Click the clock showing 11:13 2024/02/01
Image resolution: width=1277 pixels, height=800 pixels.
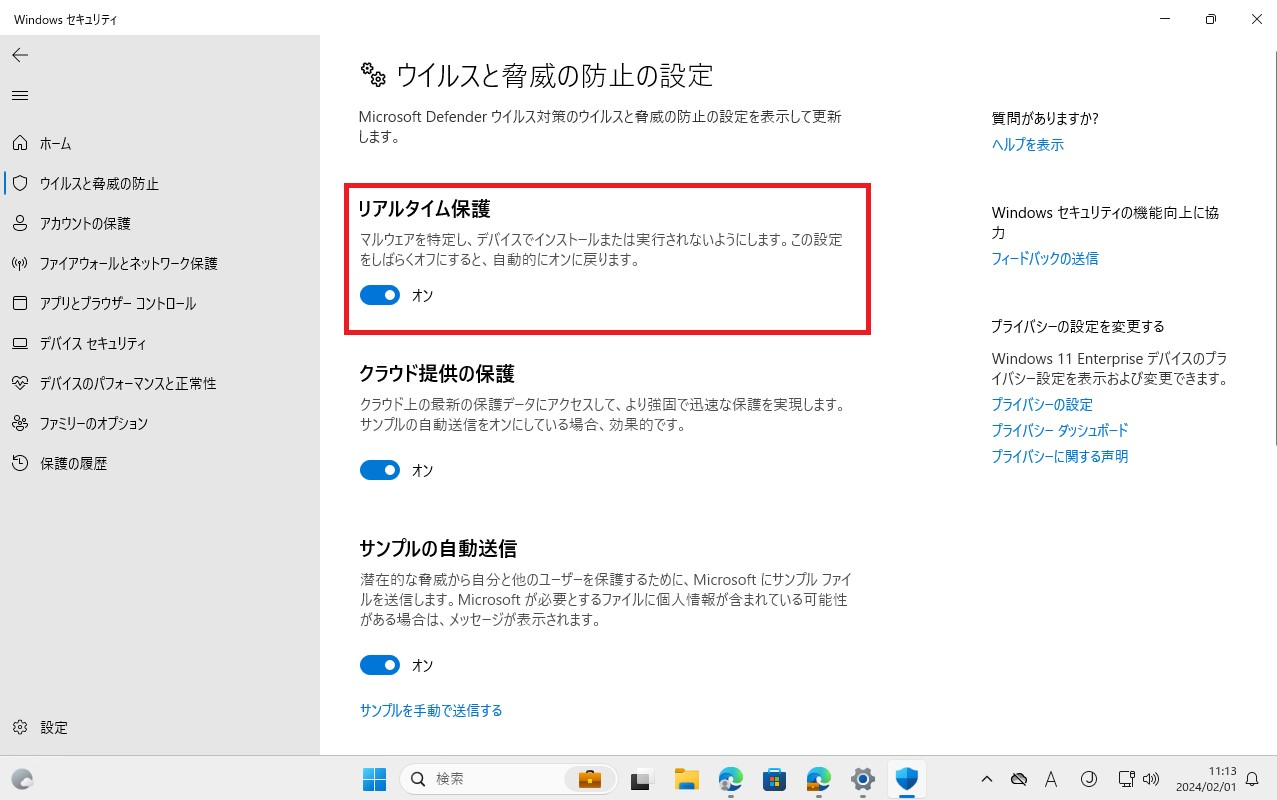click(x=1207, y=779)
